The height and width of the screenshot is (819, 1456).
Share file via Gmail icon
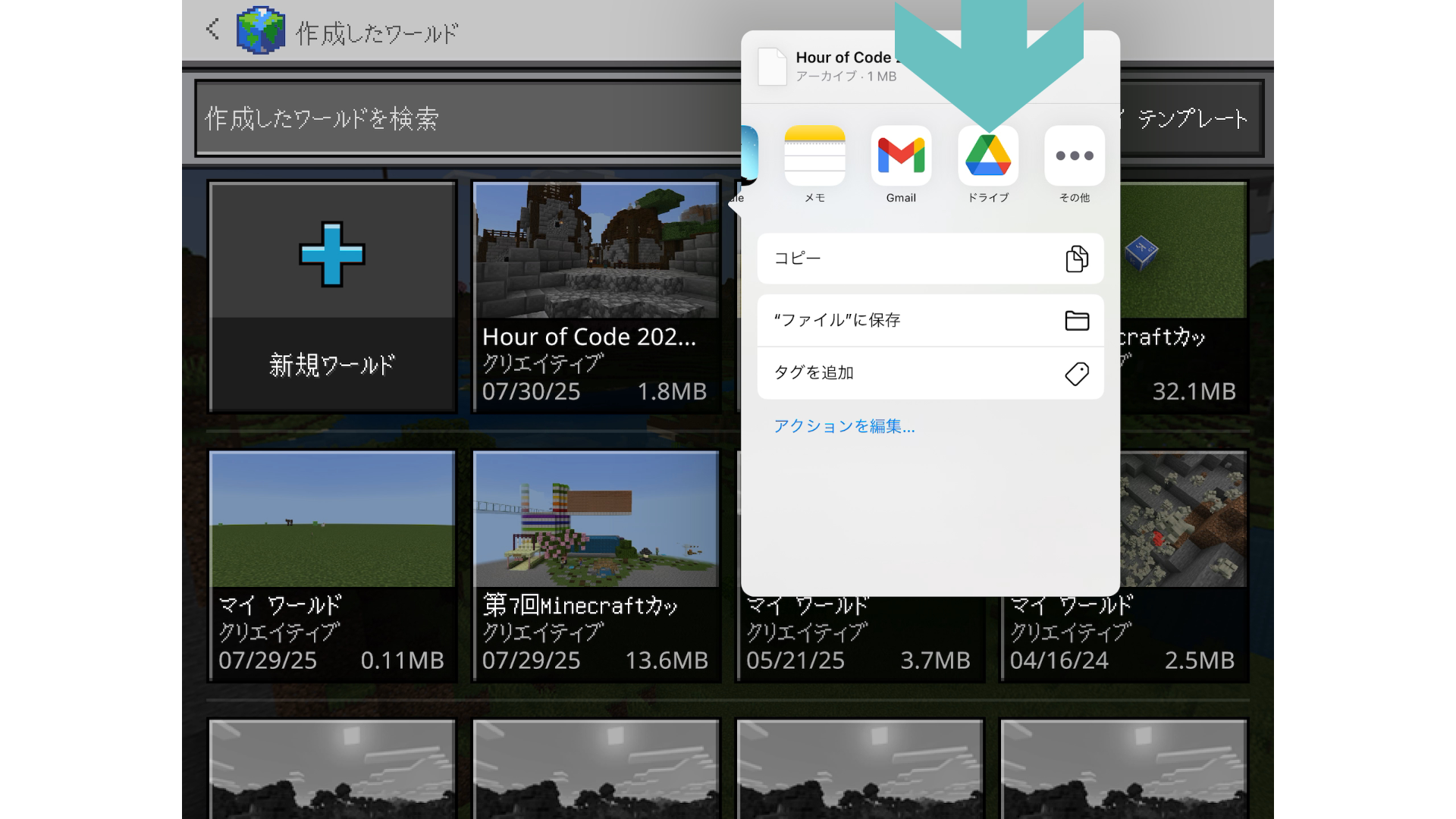click(901, 156)
